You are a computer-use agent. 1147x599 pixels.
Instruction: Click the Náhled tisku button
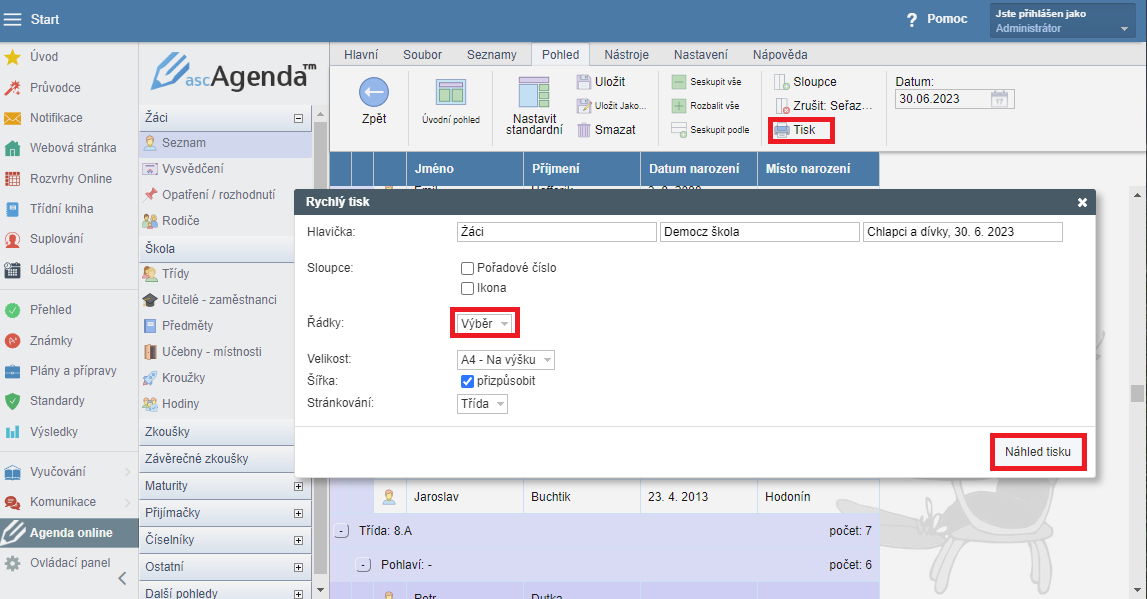tap(1037, 452)
